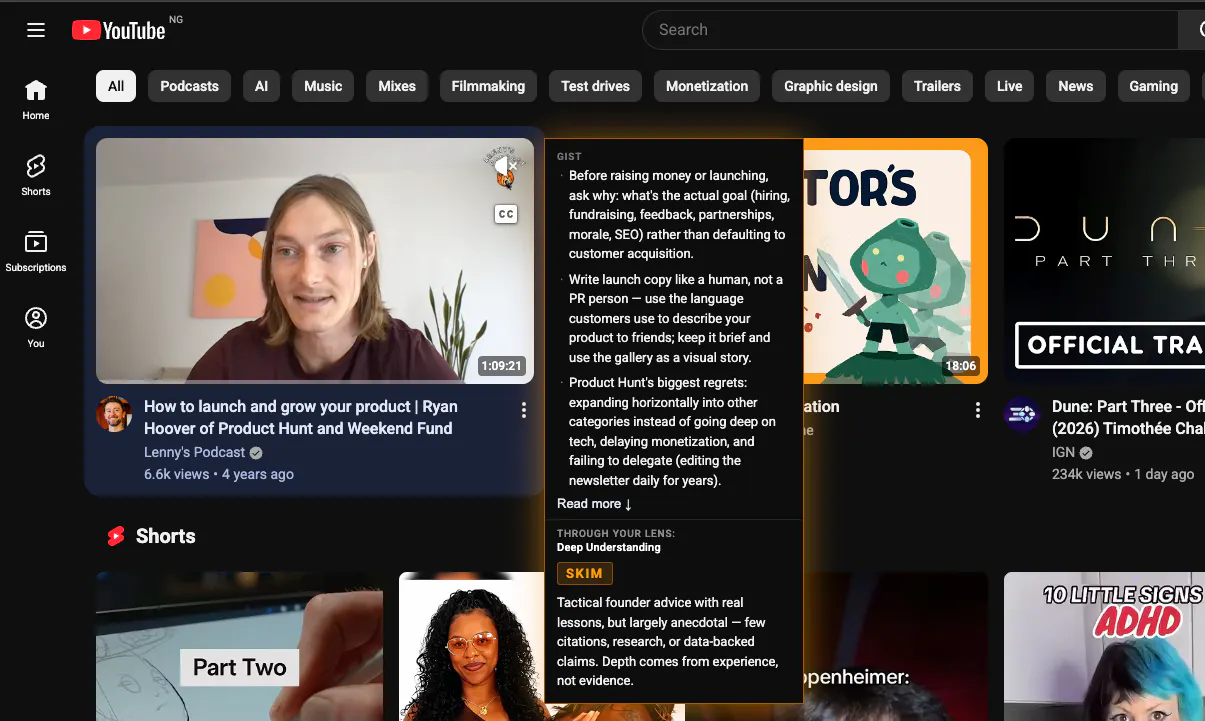Click the Shorts section heading

pyautogui.click(x=166, y=537)
